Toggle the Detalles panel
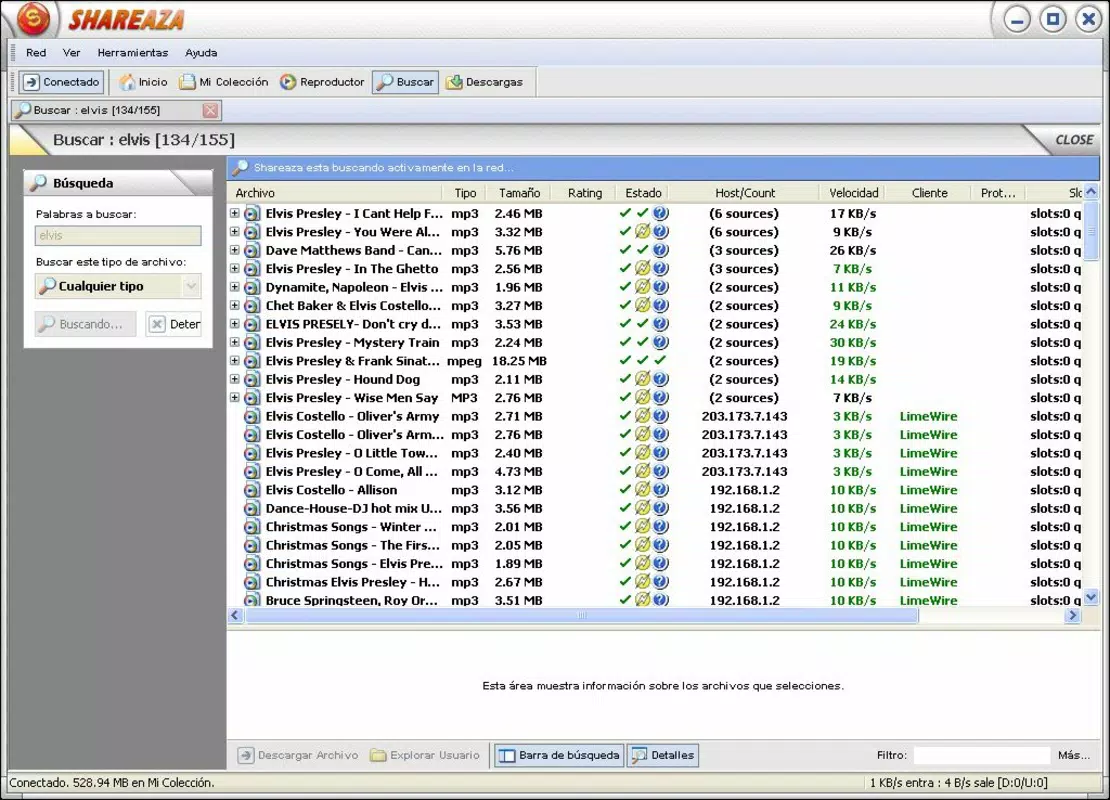Image resolution: width=1110 pixels, height=800 pixels. coord(663,755)
